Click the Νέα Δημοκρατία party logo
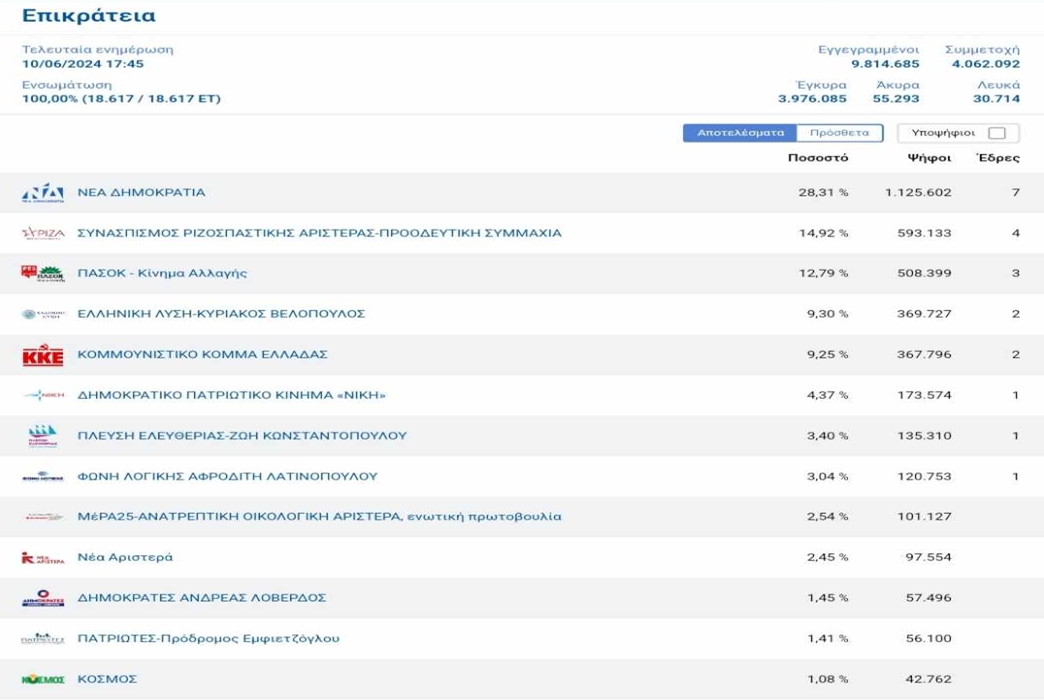Image resolution: width=1044 pixels, height=700 pixels. 43,193
